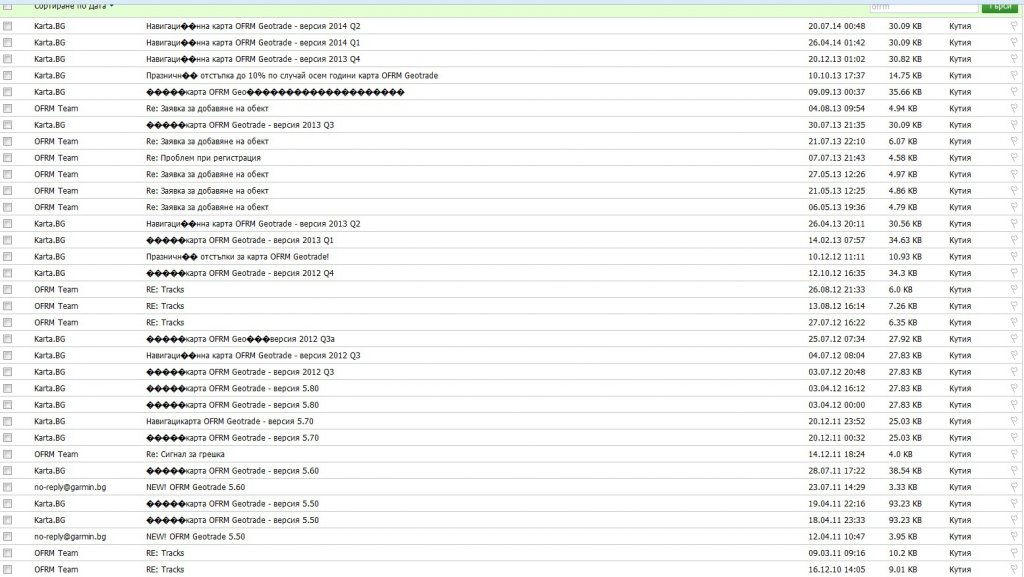Flag the message dated 04.07.12 08:04
Image resolution: width=1024 pixels, height=577 pixels.
pos(1014,355)
